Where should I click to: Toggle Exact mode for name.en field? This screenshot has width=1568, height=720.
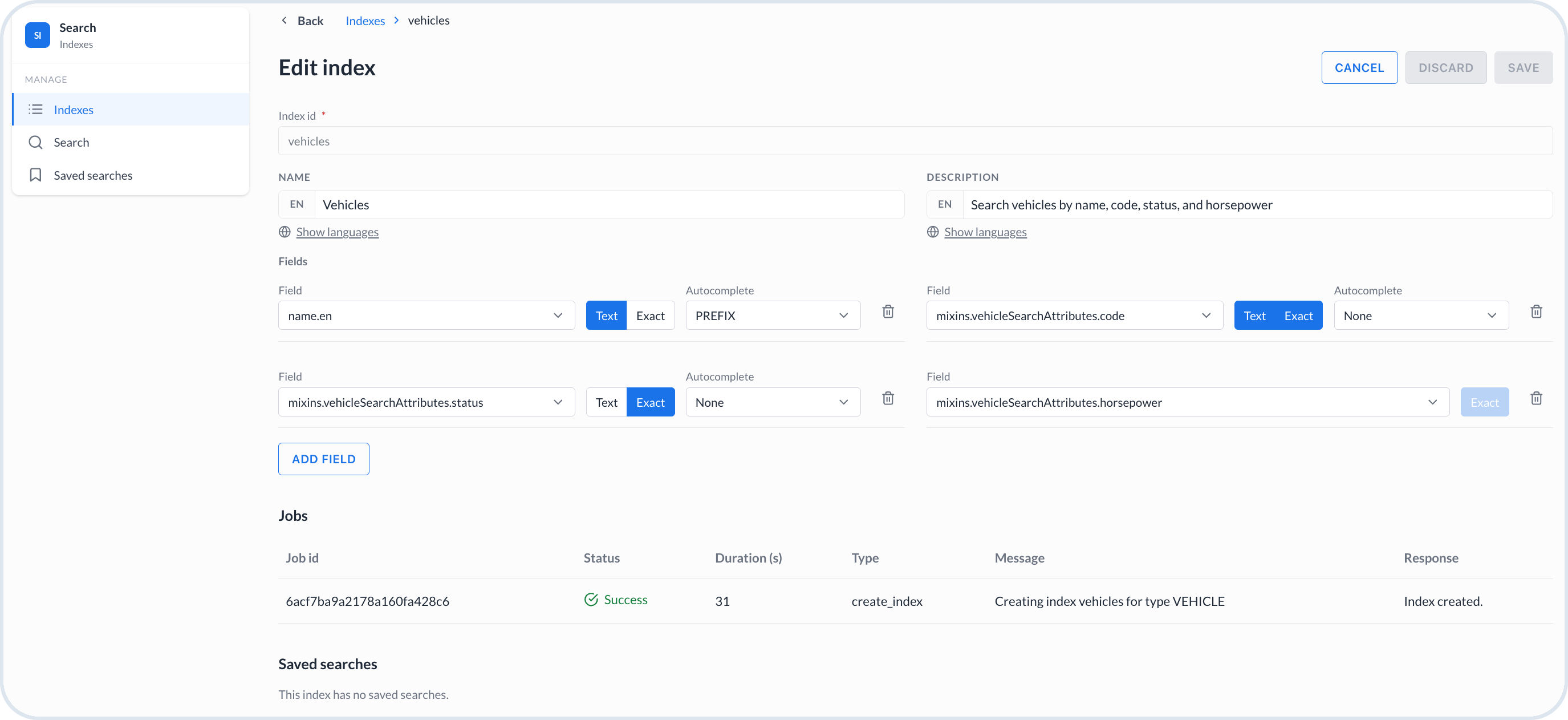(650, 315)
